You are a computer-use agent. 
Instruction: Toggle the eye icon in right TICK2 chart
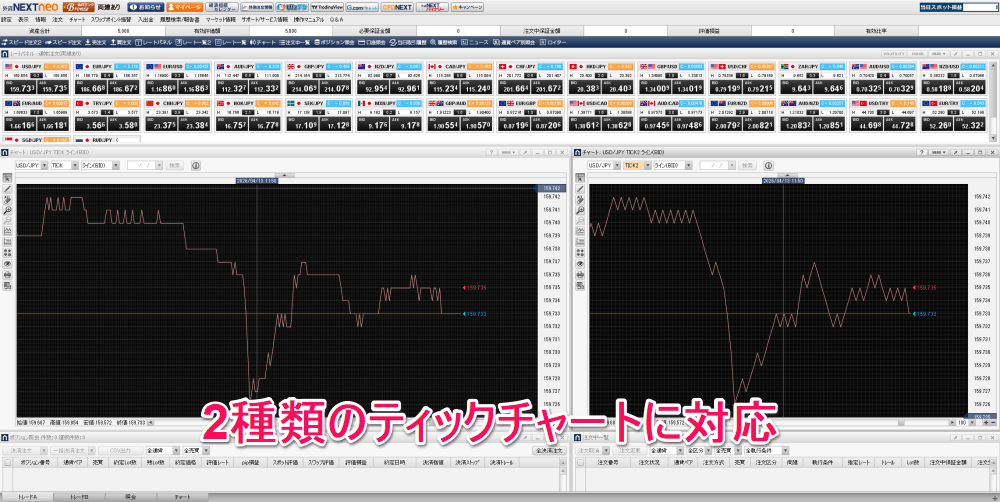pyautogui.click(x=580, y=263)
